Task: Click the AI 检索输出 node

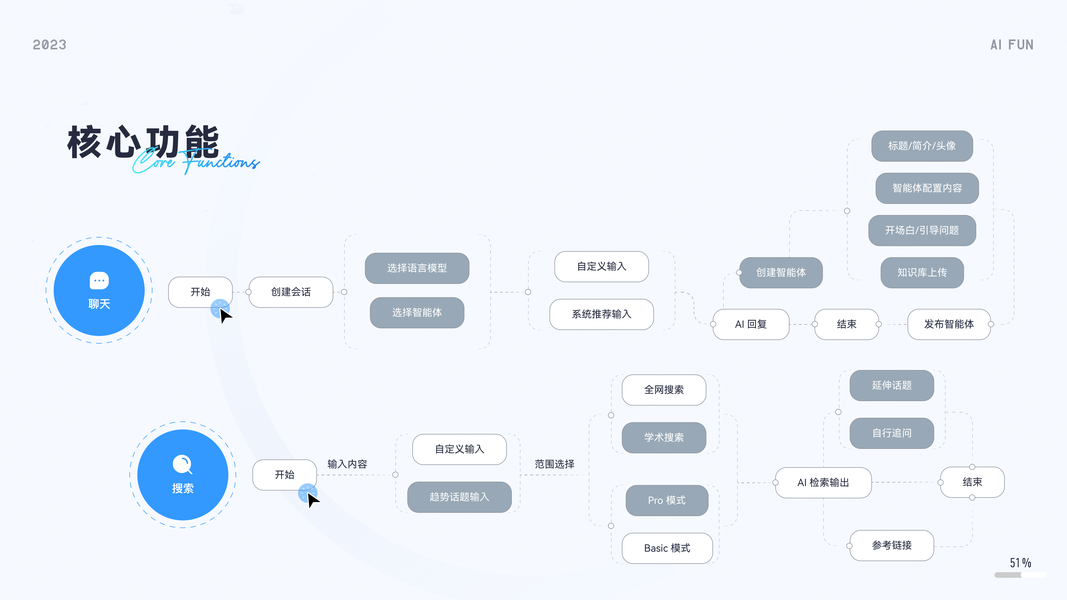Action: [x=823, y=483]
